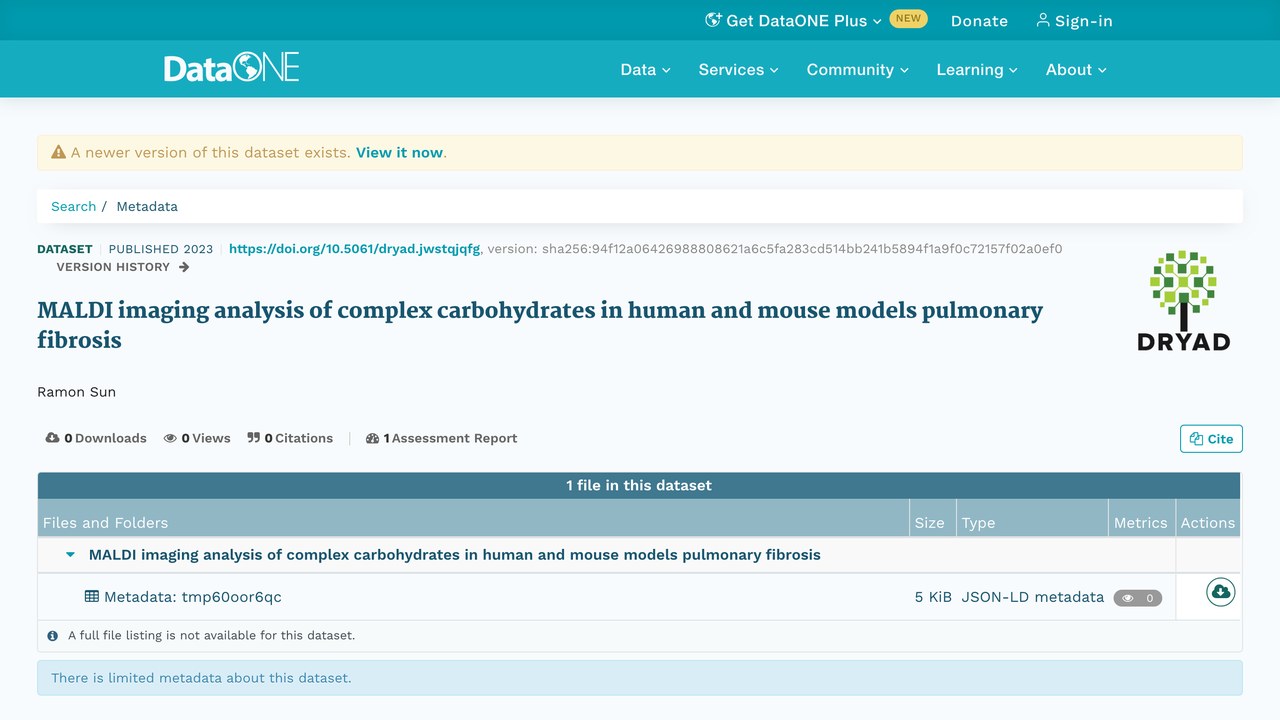The width and height of the screenshot is (1280, 720).
Task: Click the NEW badge
Action: click(x=908, y=18)
